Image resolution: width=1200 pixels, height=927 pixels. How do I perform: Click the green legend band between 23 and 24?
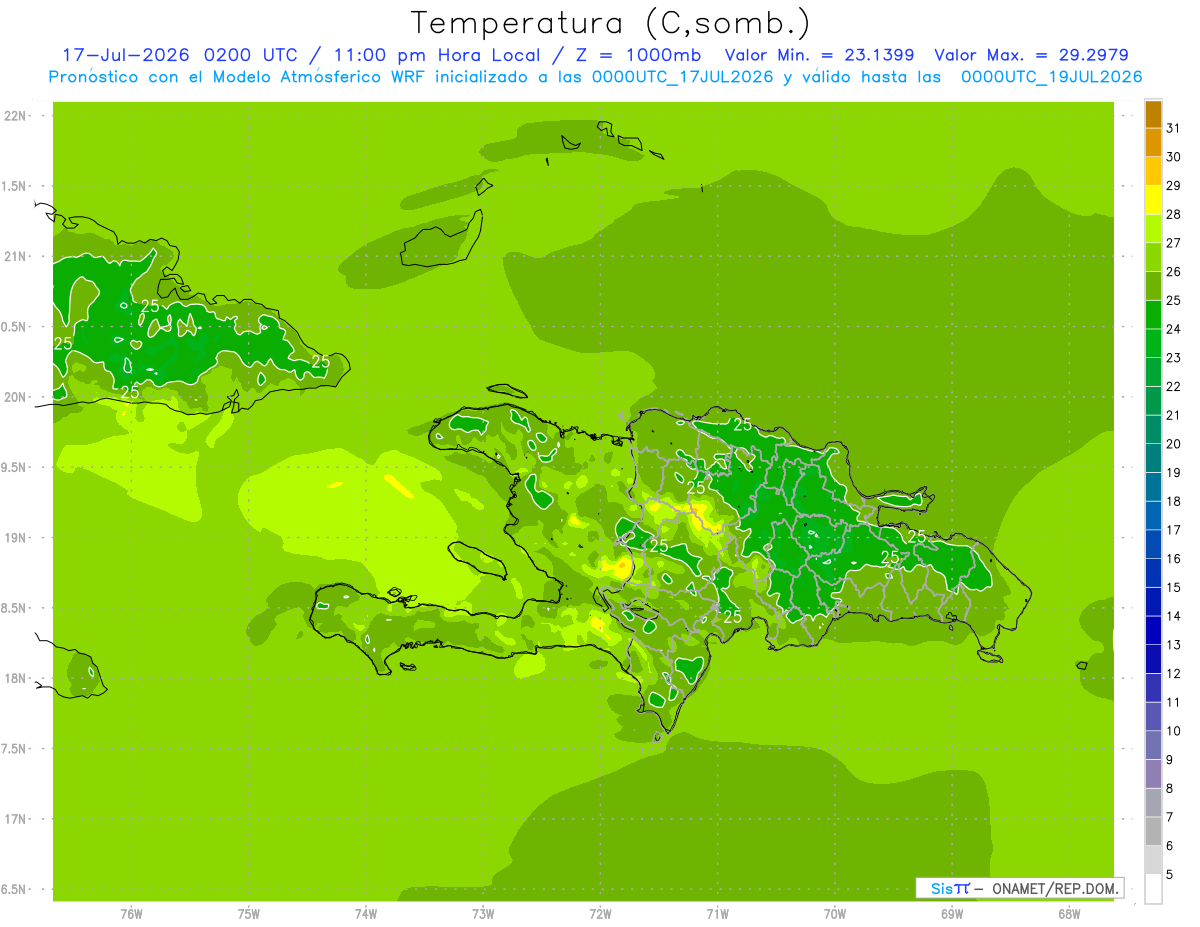point(1153,343)
